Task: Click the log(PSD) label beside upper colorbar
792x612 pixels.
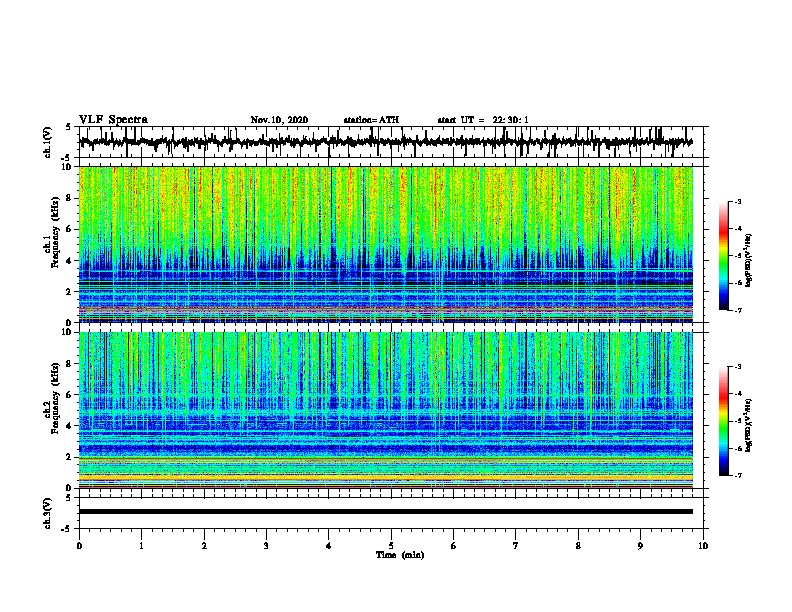Action: coord(748,261)
